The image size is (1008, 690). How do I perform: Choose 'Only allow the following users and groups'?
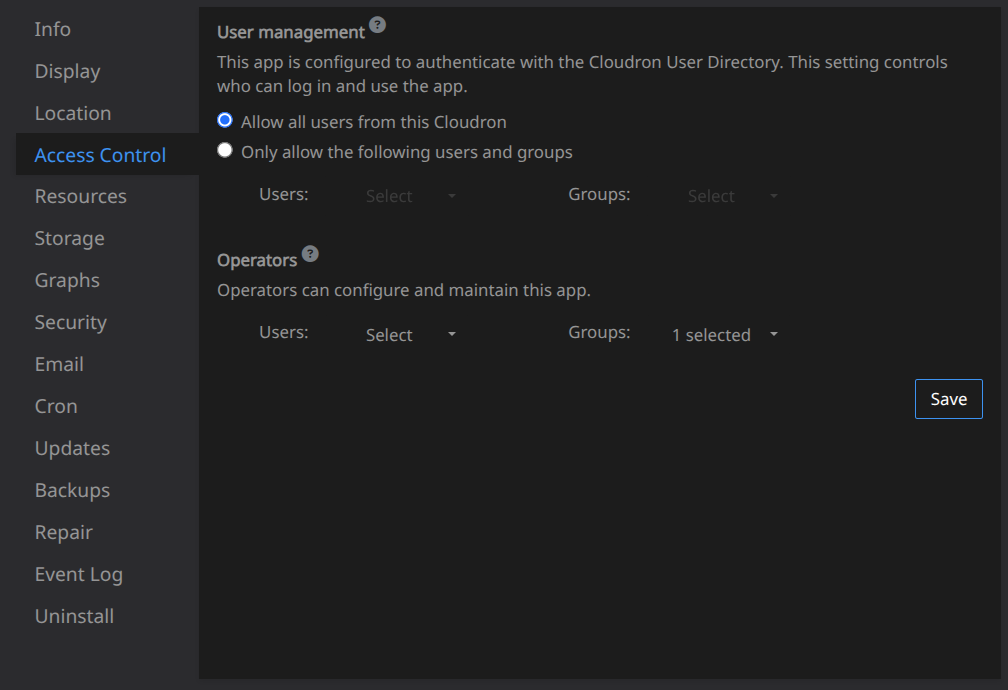pos(225,151)
